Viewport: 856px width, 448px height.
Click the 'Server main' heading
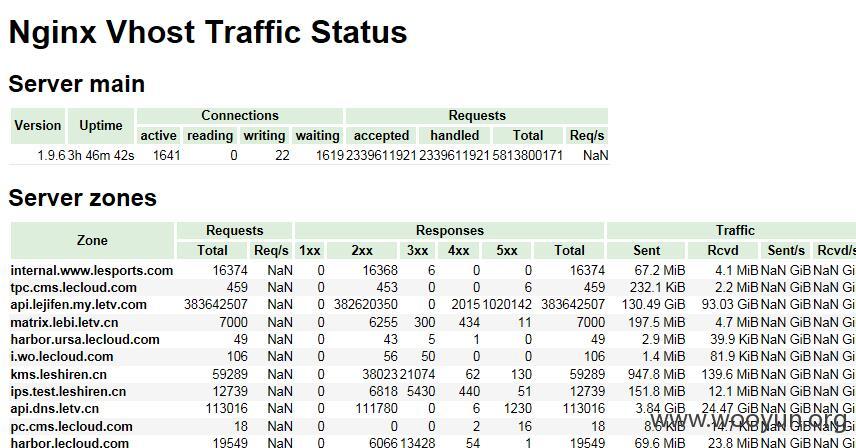[77, 84]
